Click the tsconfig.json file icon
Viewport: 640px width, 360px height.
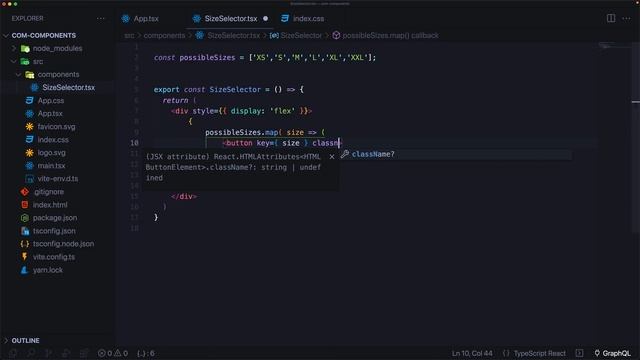click(24, 231)
